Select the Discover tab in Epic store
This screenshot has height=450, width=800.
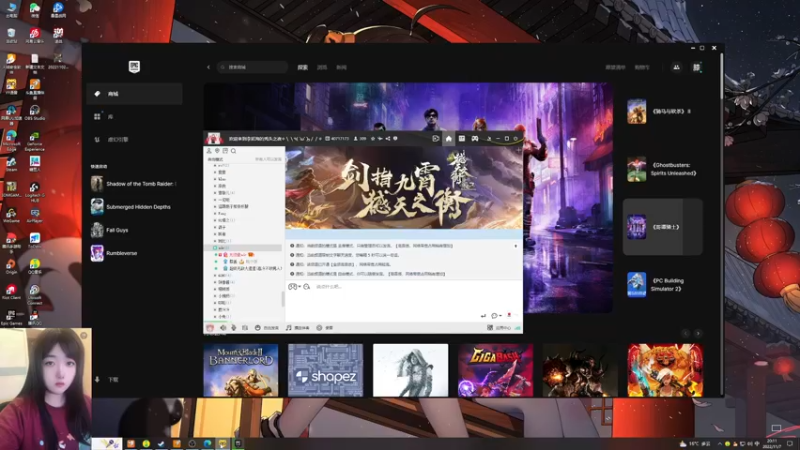click(303, 67)
